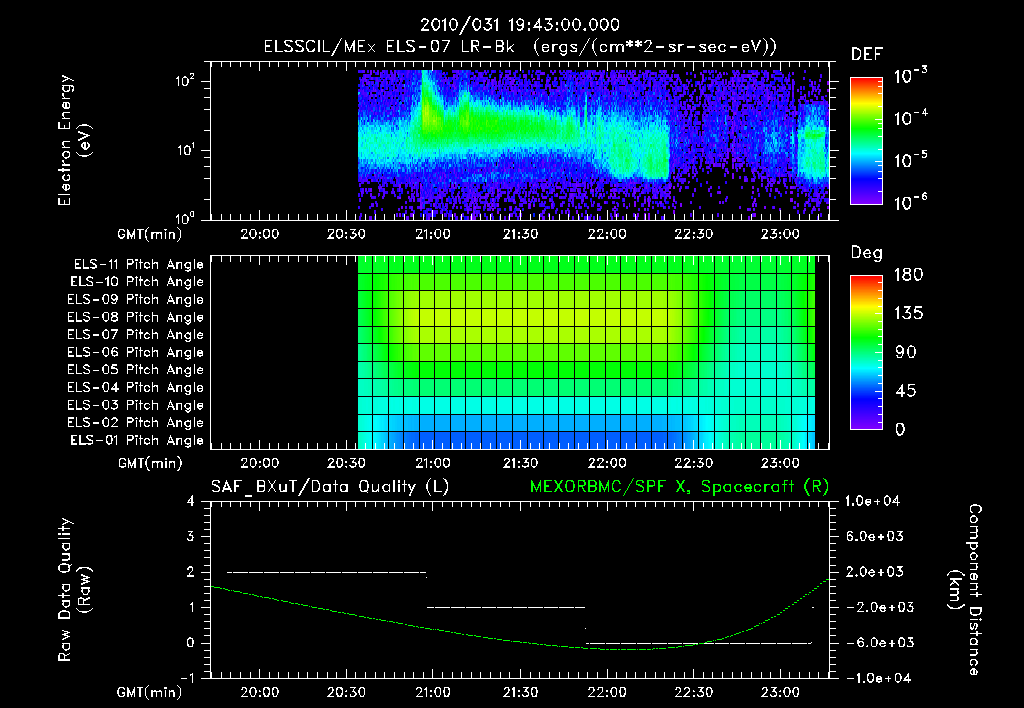Viewport: 1024px width, 708px height.
Task: Click the Component Distance (km) axis label
Action: (x=965, y=589)
